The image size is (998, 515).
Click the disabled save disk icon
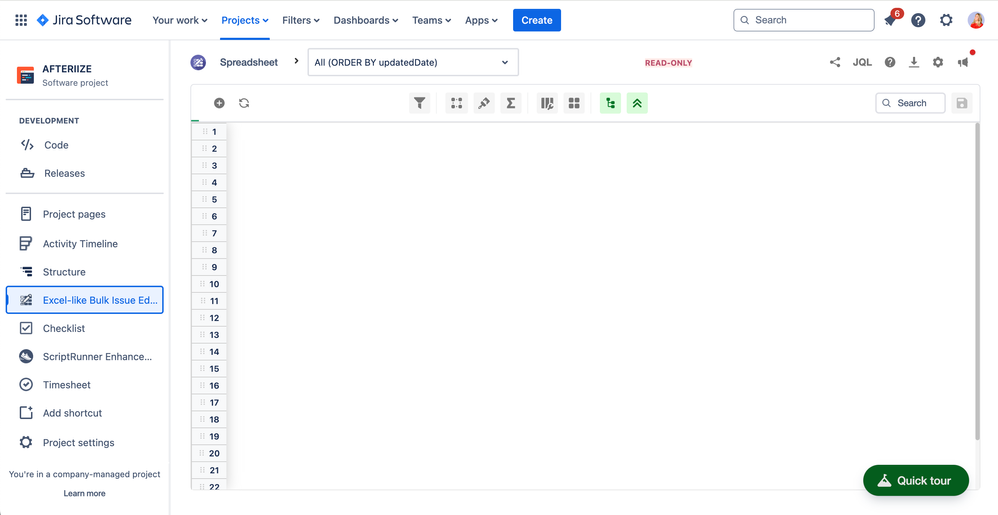(x=962, y=103)
